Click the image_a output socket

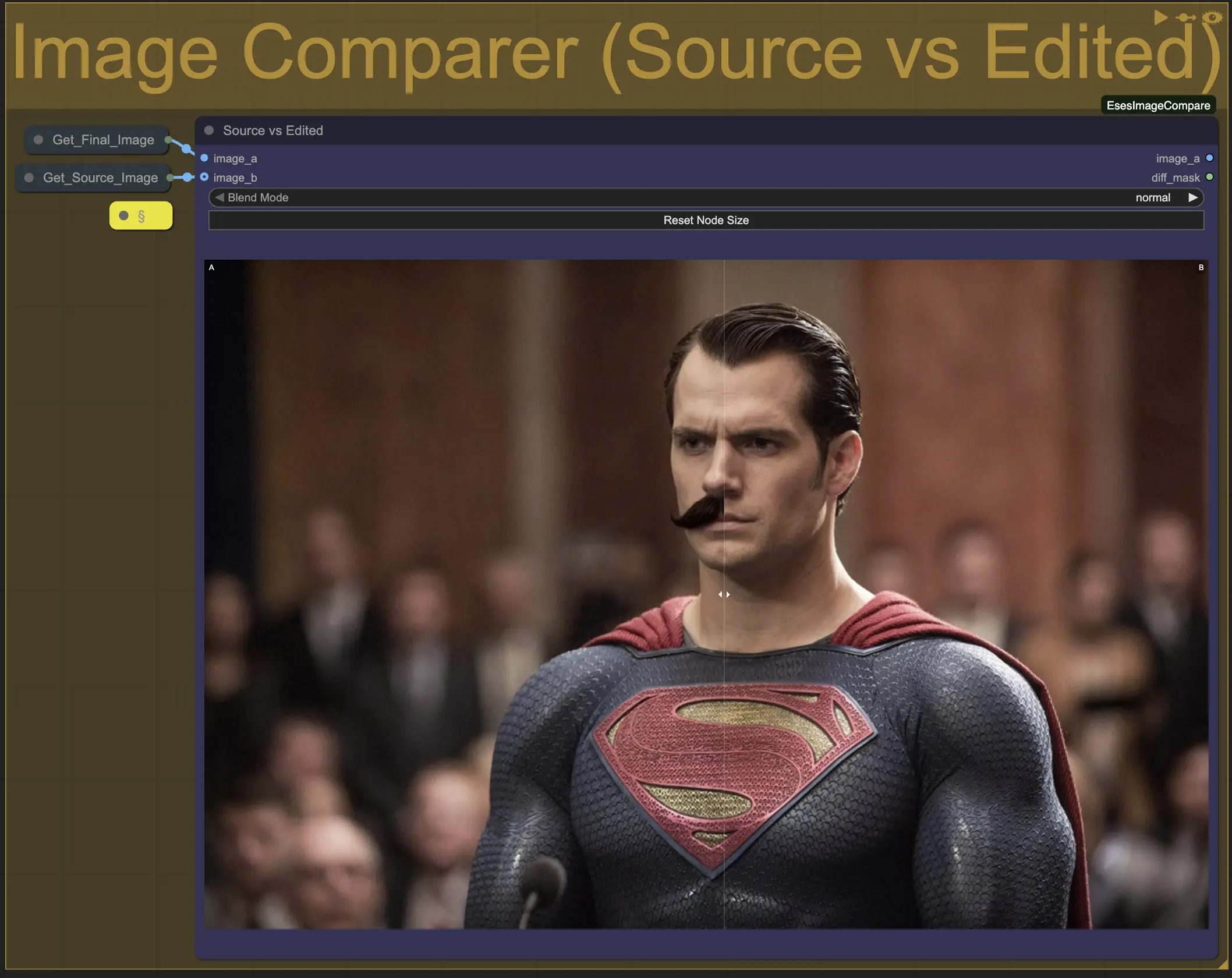[x=1210, y=158]
